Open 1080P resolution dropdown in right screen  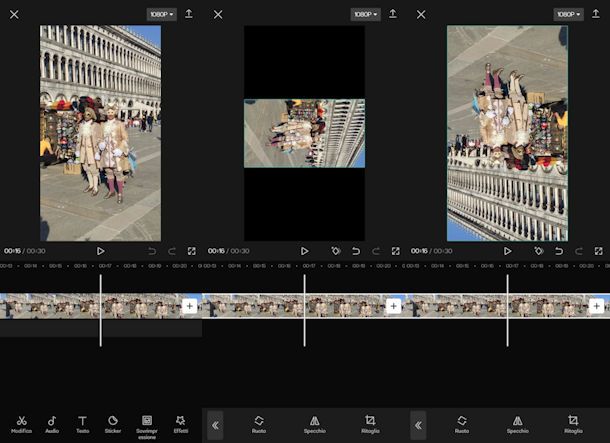pos(568,14)
